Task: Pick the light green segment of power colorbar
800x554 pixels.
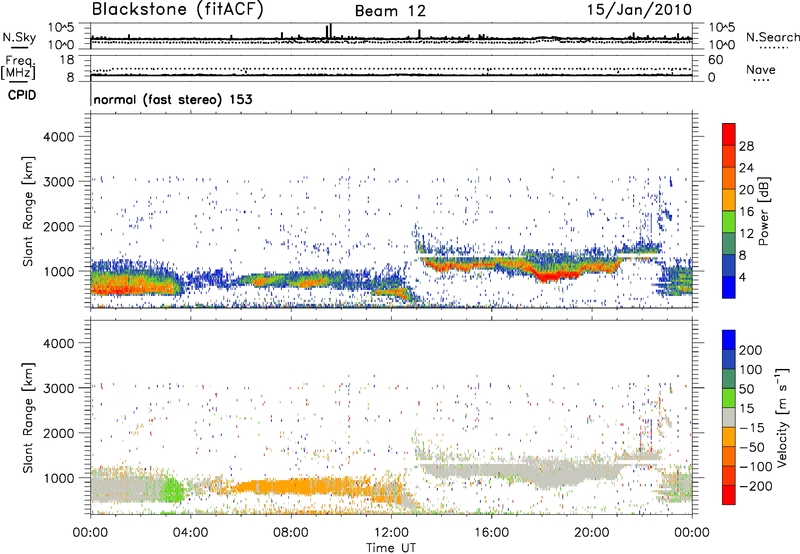Action: pos(729,222)
